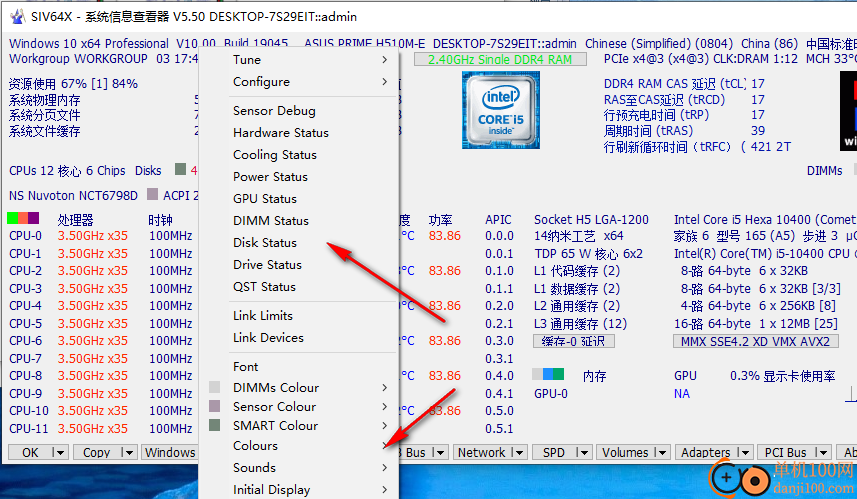Click the Workgroup WORKGROUP text

point(78,58)
